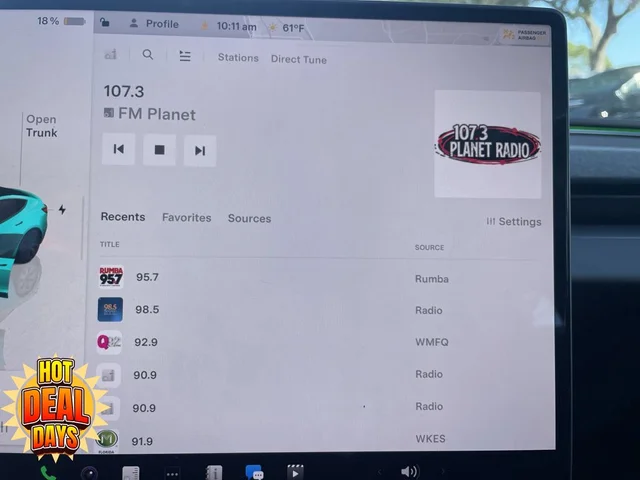Open the Camera app

(89, 473)
